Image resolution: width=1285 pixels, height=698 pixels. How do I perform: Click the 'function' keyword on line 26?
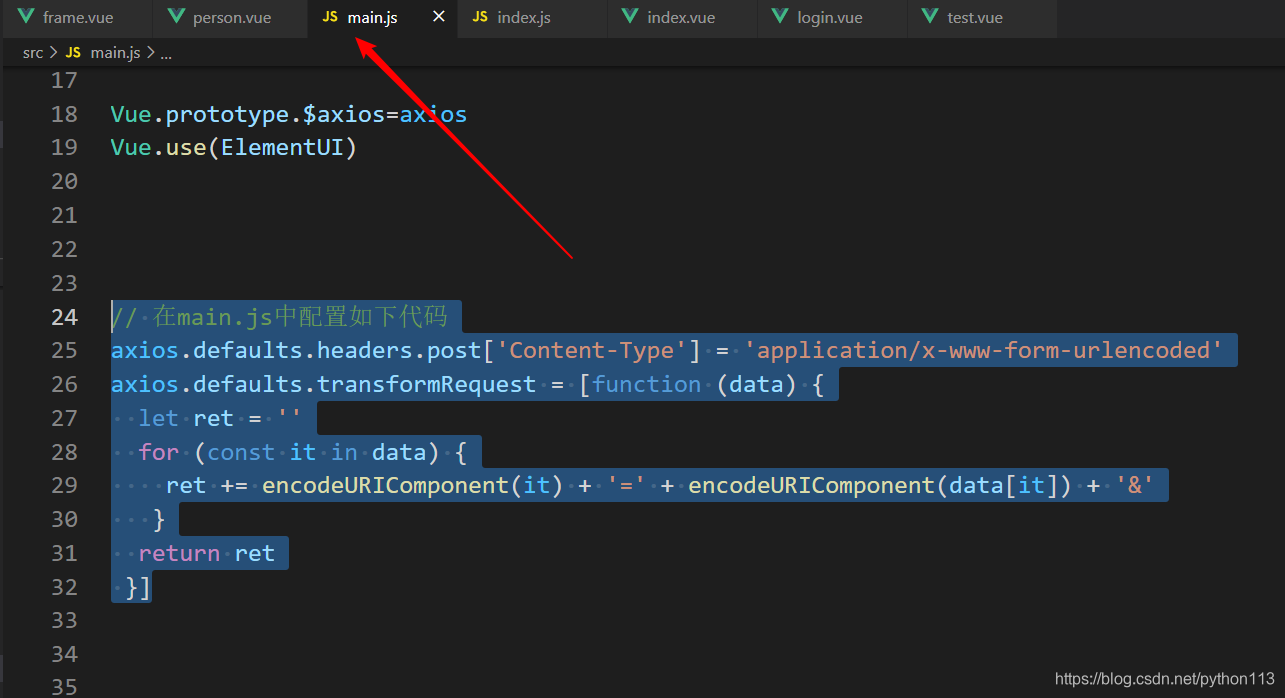click(x=647, y=384)
